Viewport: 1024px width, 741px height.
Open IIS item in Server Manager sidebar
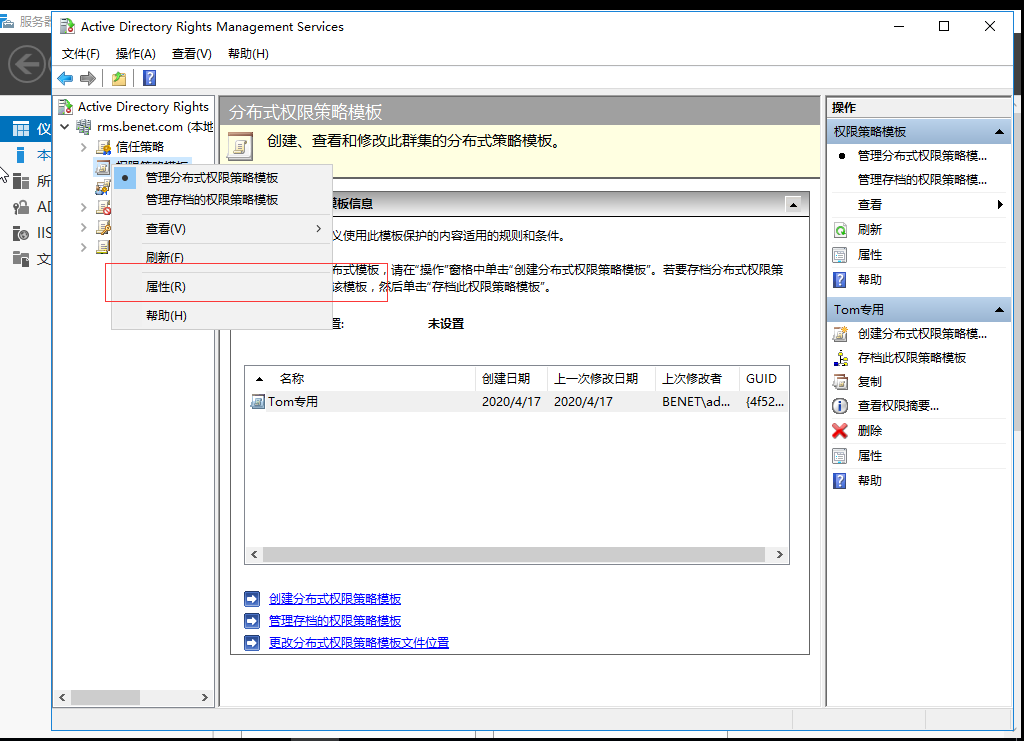(x=32, y=233)
